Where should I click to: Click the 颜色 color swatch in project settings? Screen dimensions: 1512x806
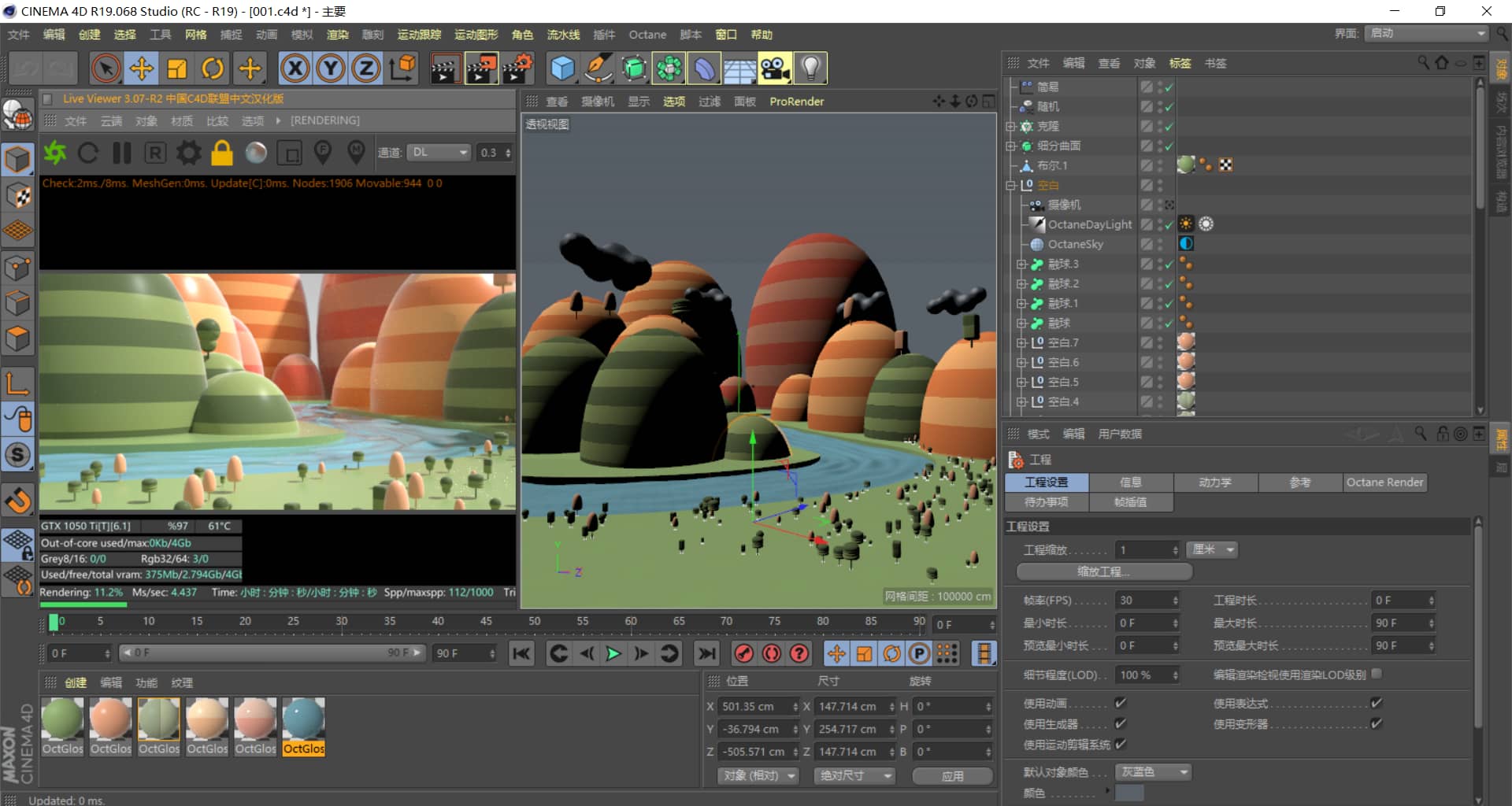[1129, 793]
